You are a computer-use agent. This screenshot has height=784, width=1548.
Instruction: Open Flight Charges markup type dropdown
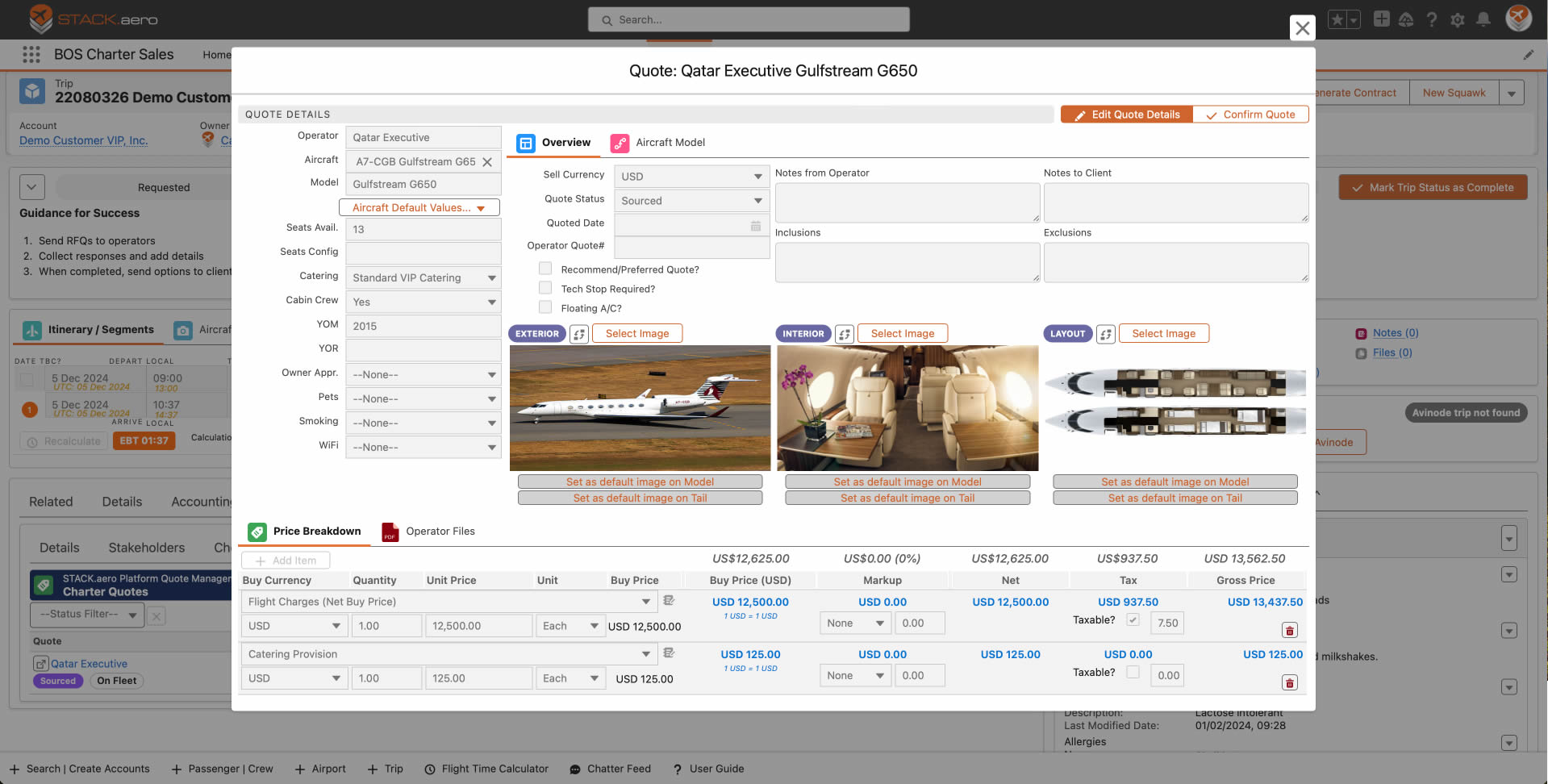click(x=856, y=623)
